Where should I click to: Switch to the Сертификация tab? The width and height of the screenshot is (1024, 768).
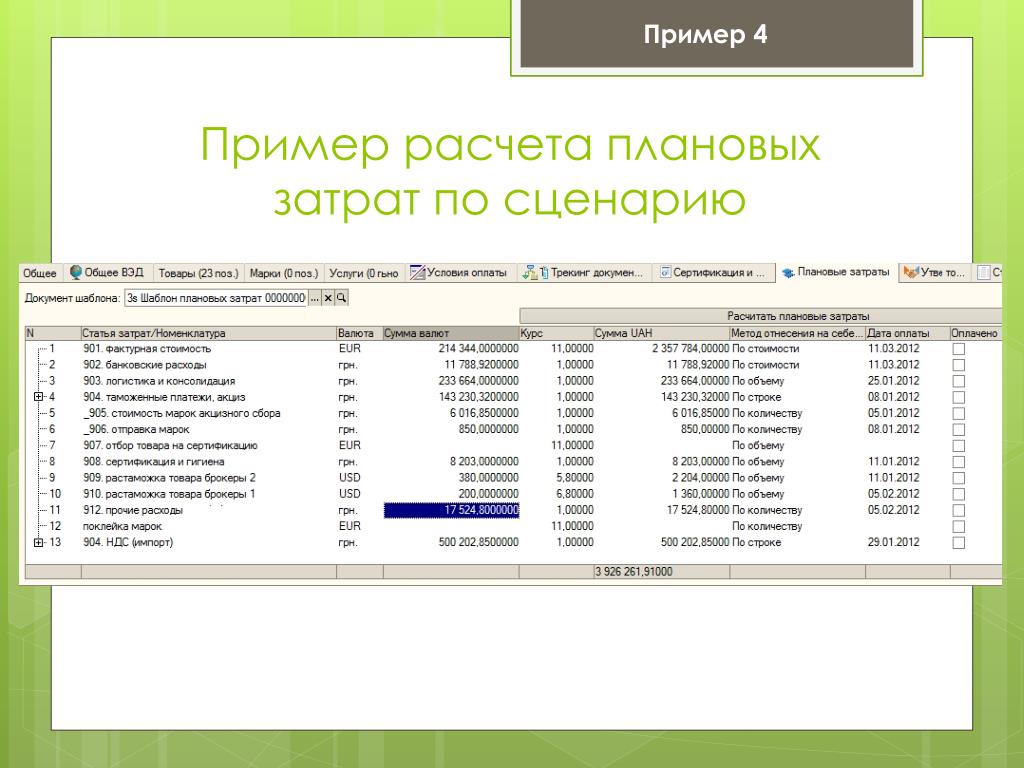pyautogui.click(x=712, y=272)
